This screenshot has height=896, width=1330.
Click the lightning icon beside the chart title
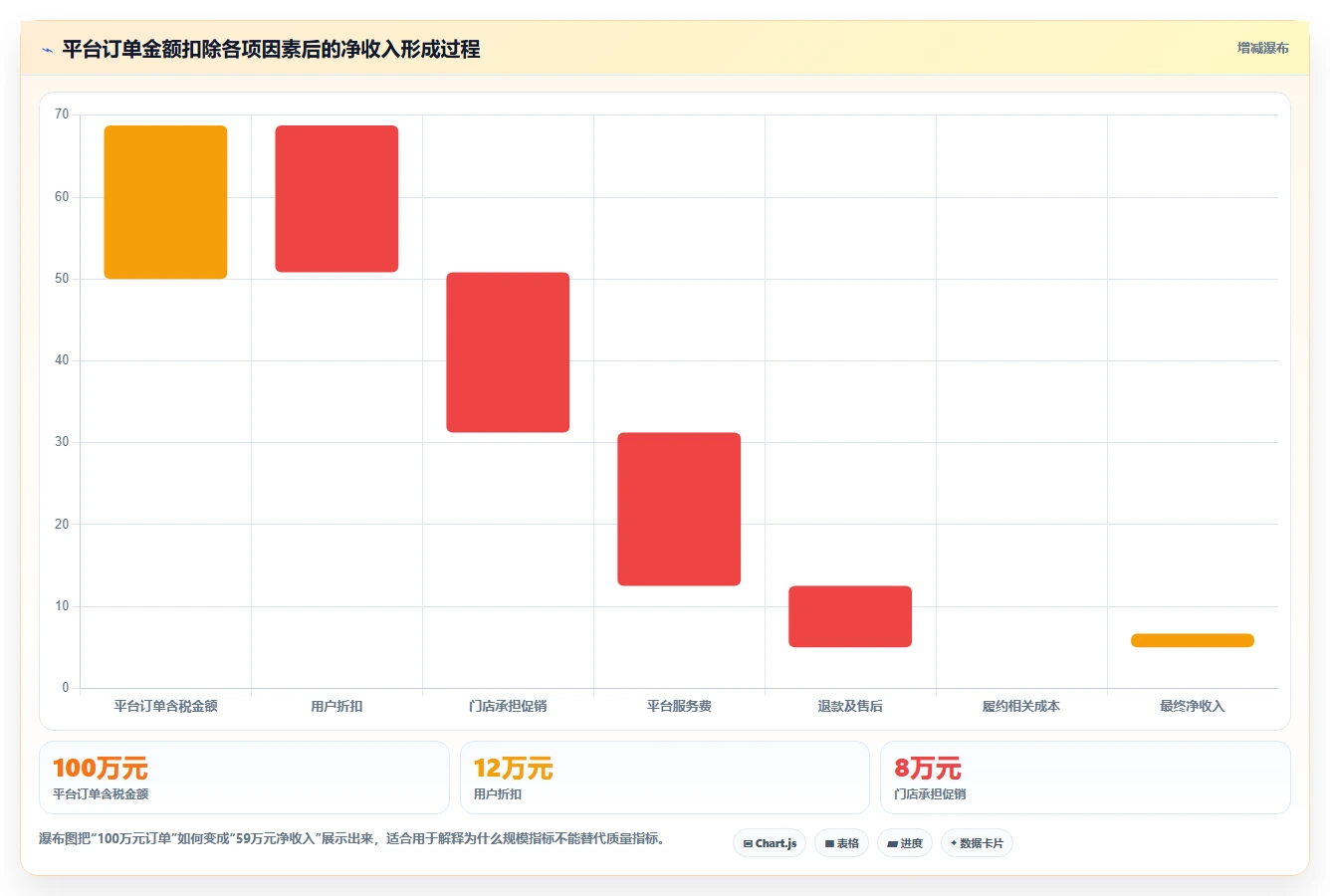click(x=47, y=50)
